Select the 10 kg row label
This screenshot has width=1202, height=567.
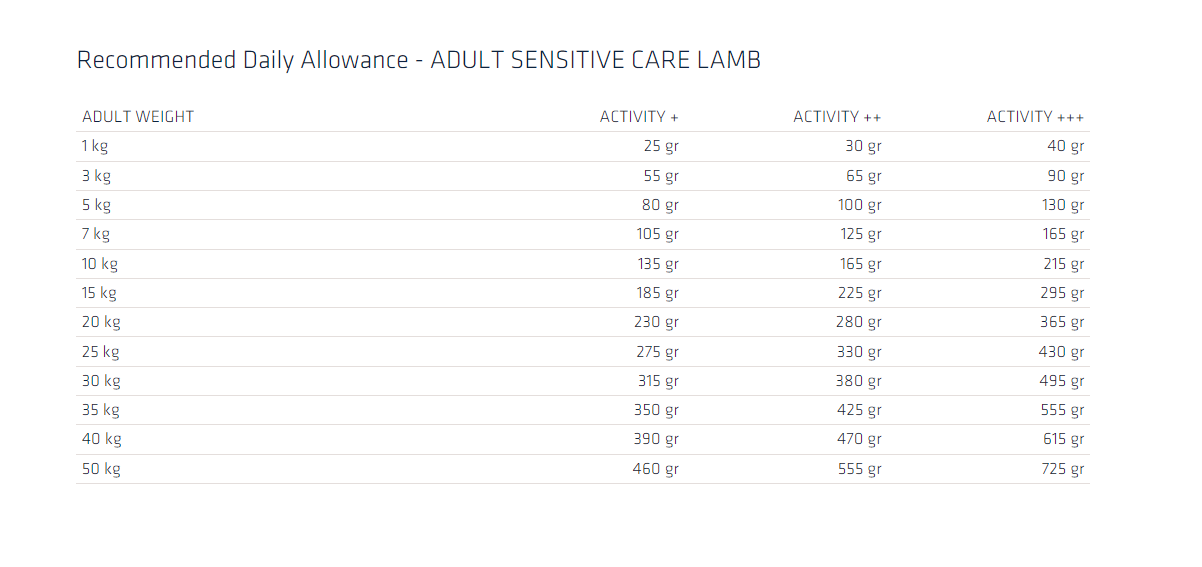point(100,264)
